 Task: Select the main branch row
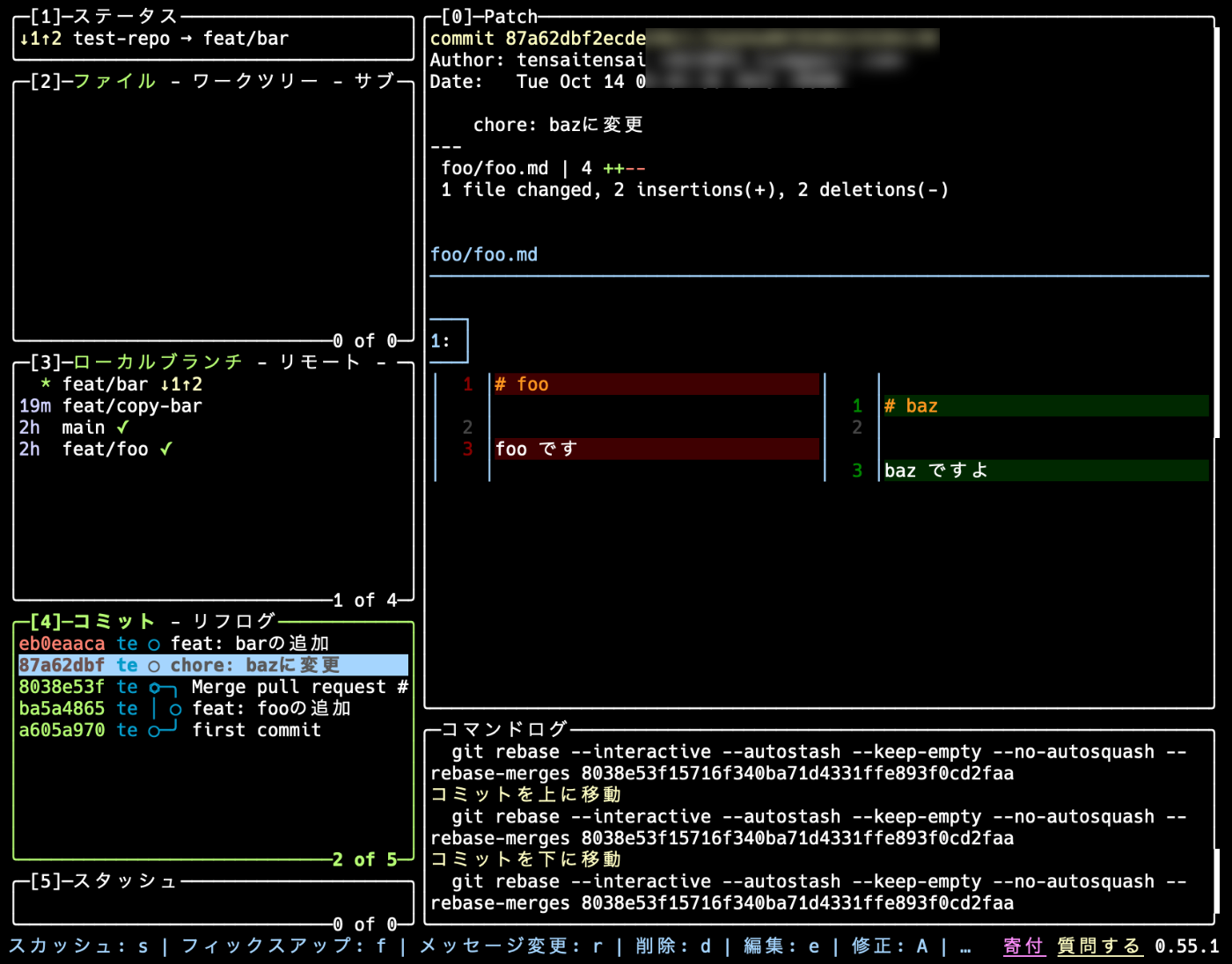(x=213, y=427)
